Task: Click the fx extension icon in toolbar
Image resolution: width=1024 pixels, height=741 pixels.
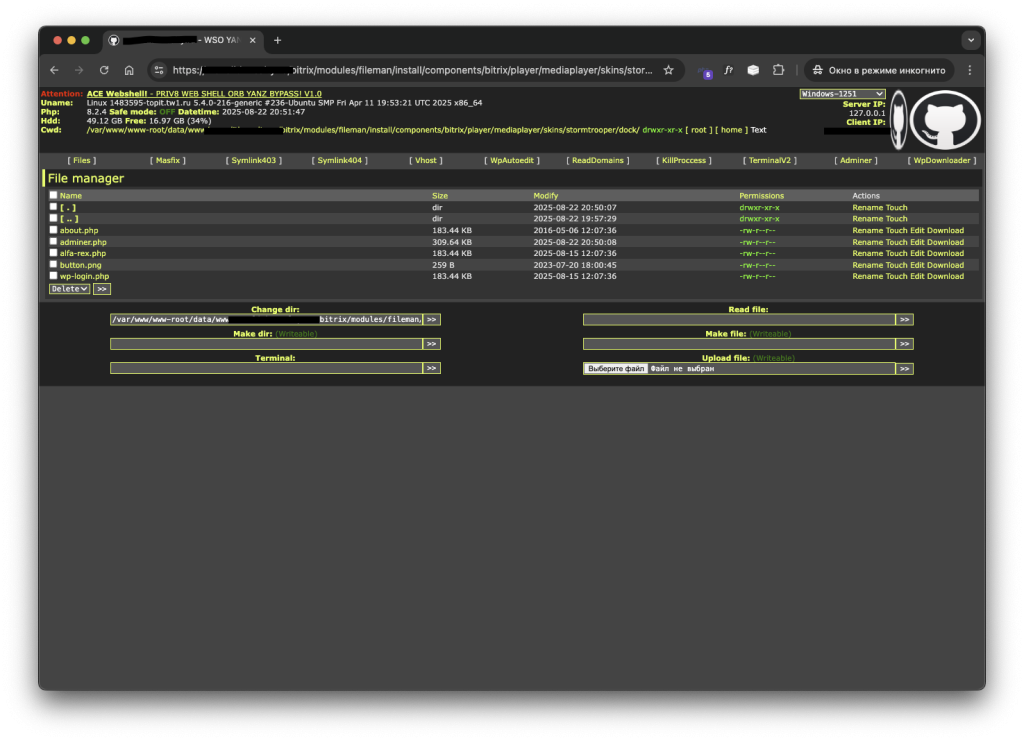Action: 728,70
